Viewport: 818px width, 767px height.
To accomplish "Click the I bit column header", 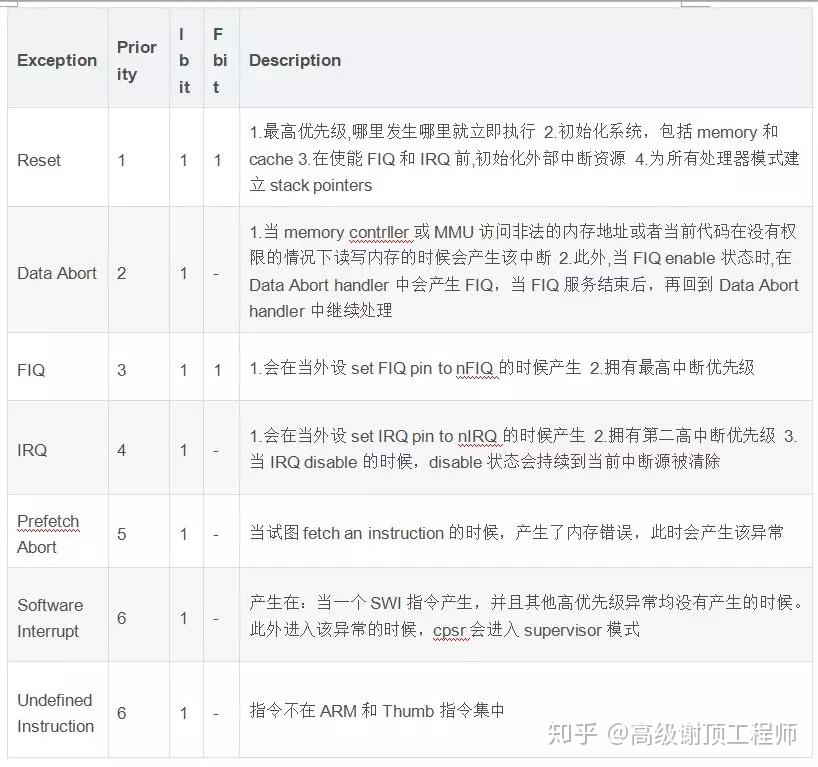I will tap(184, 60).
